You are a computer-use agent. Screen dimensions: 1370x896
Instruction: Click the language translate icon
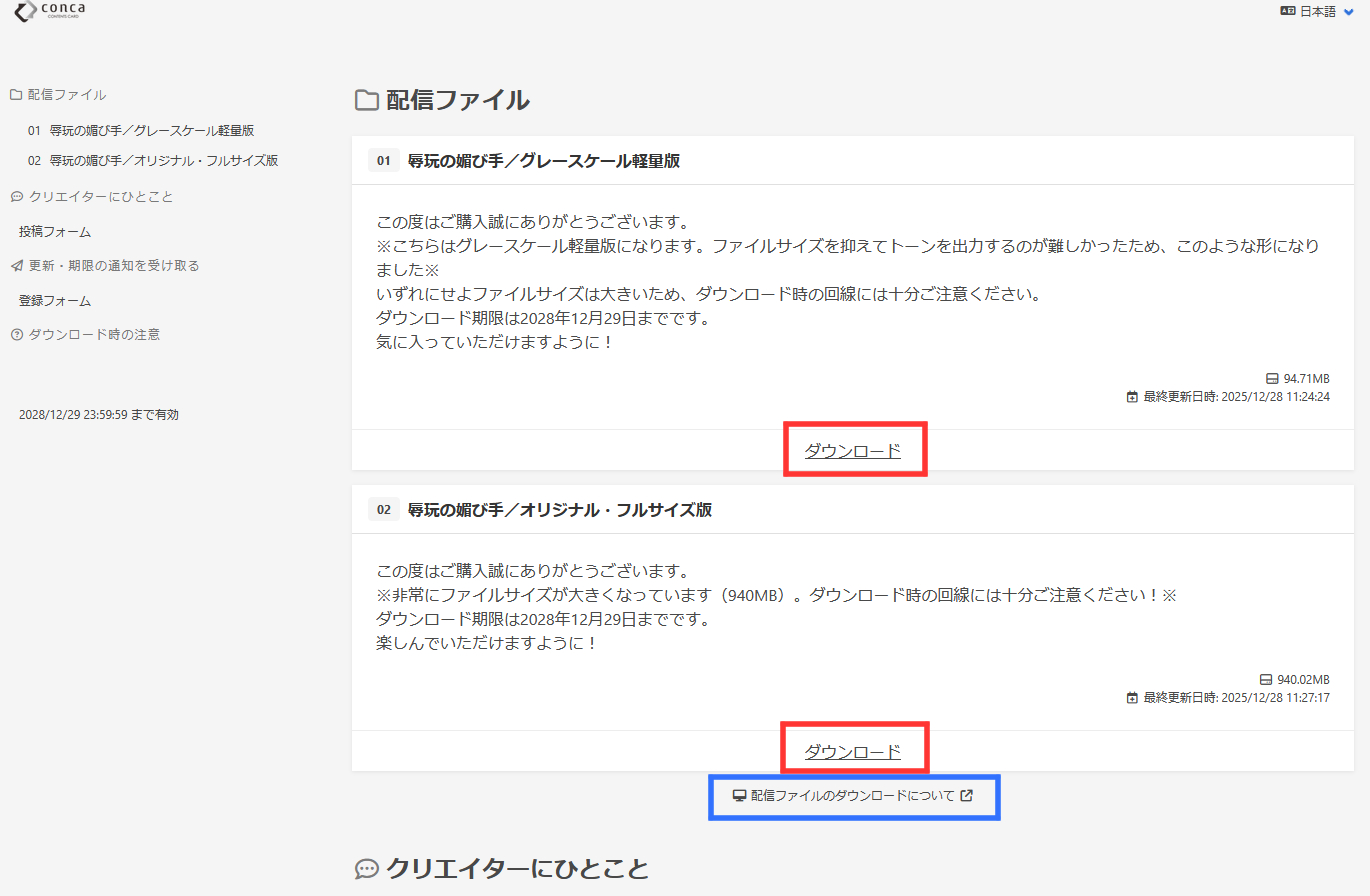[1288, 12]
